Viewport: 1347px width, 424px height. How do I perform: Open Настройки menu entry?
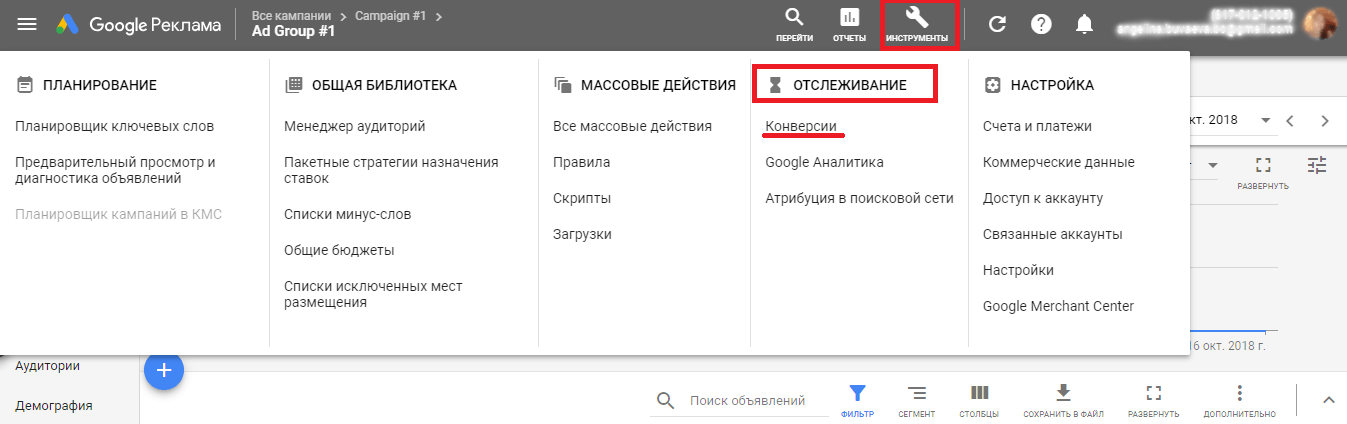point(1018,270)
